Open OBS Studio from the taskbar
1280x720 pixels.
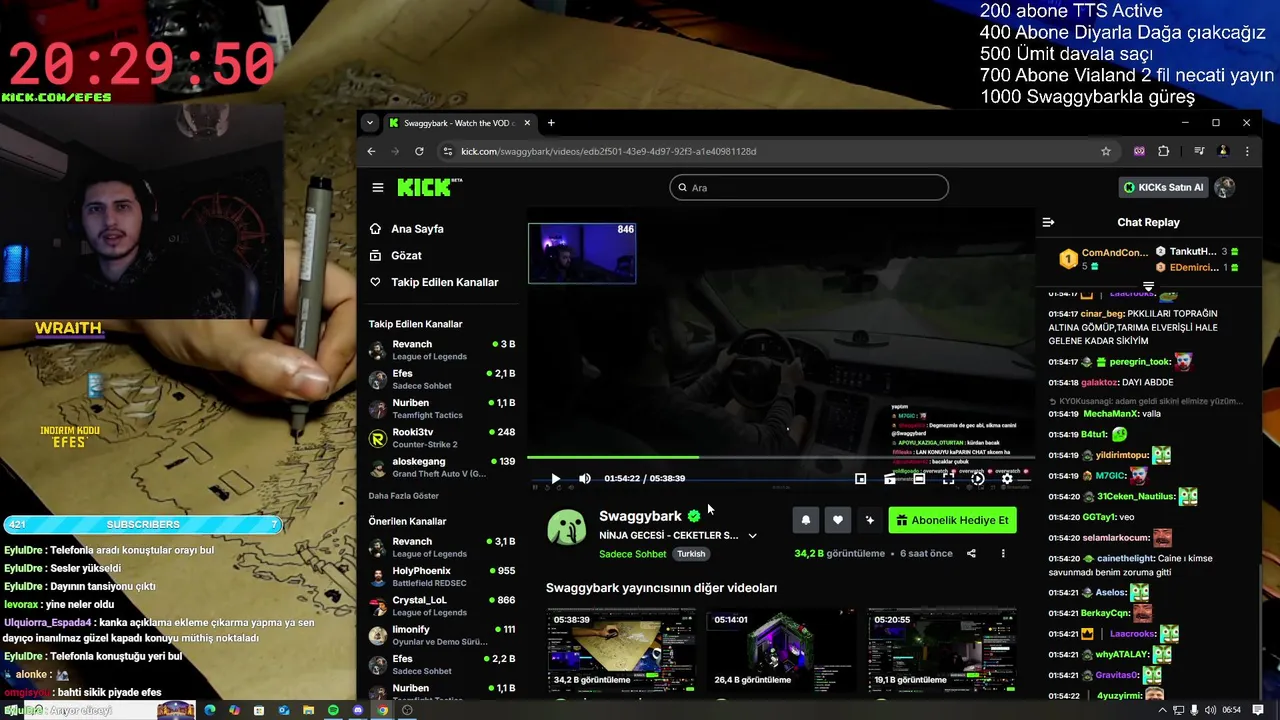pos(407,710)
